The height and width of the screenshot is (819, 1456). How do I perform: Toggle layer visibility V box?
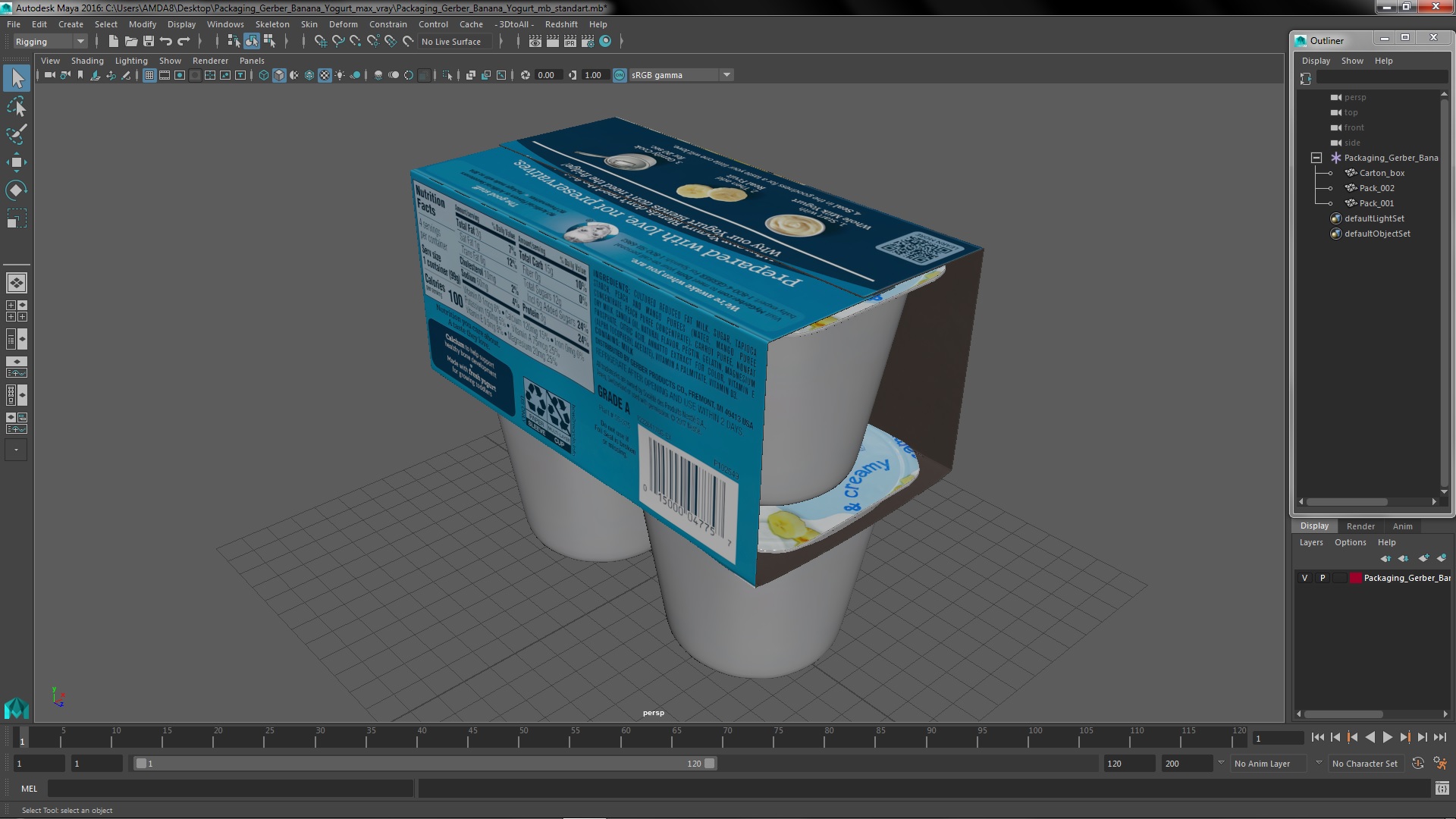click(1304, 578)
